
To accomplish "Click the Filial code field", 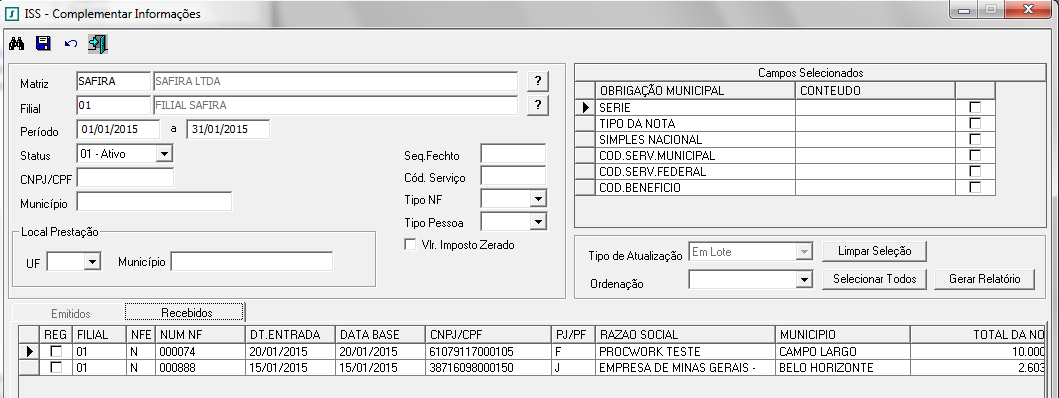I will coord(113,105).
